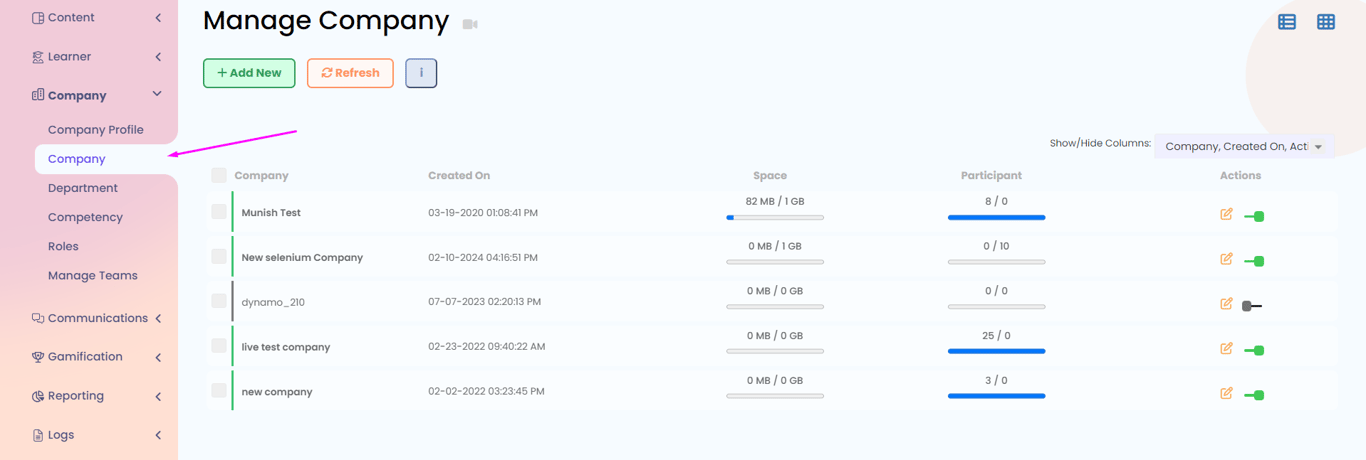Collapse the Company menu chevron
This screenshot has height=460, width=1366.
[157, 94]
